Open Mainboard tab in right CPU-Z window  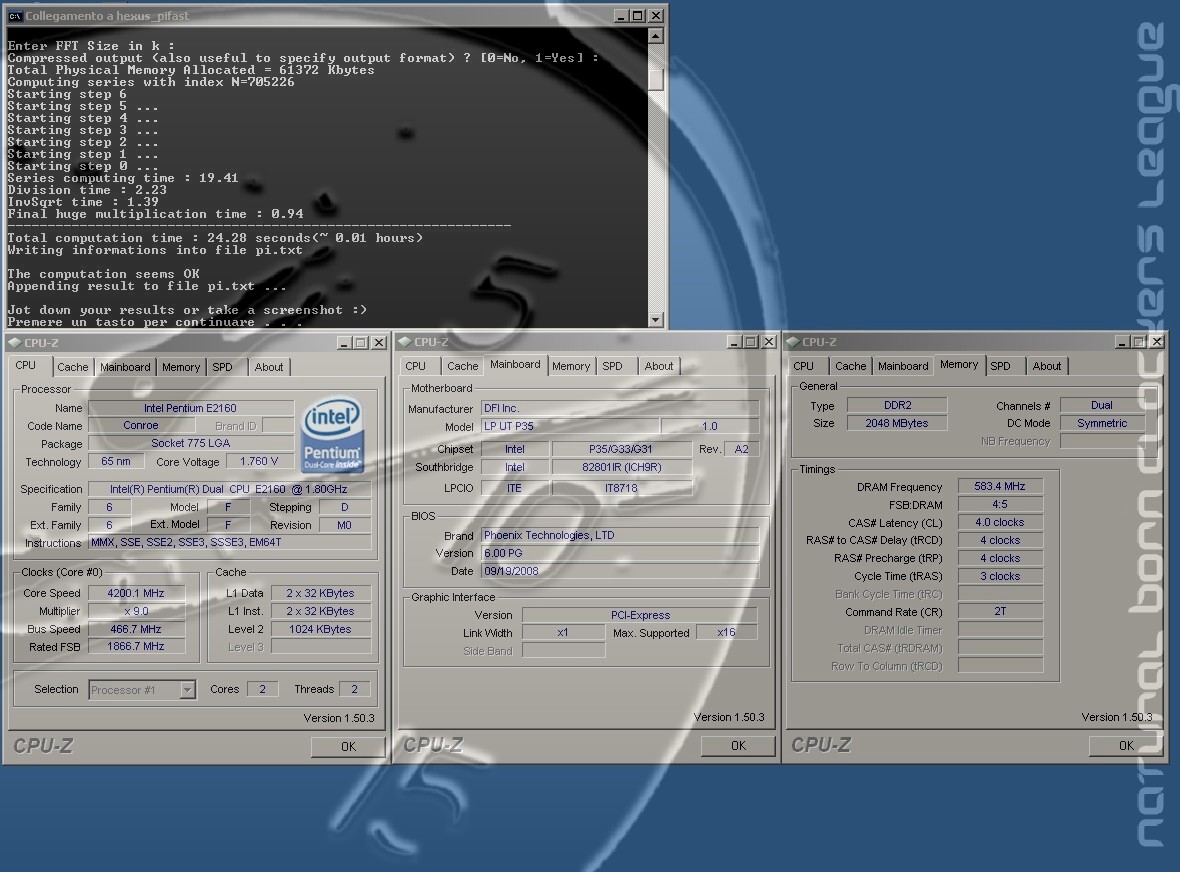coord(903,366)
